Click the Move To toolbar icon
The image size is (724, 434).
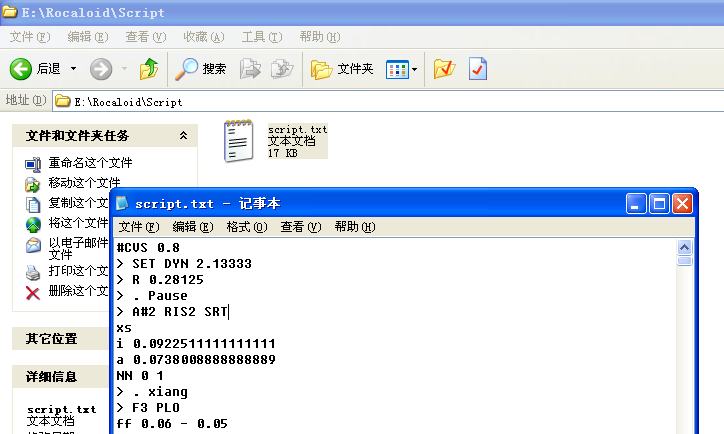point(250,69)
